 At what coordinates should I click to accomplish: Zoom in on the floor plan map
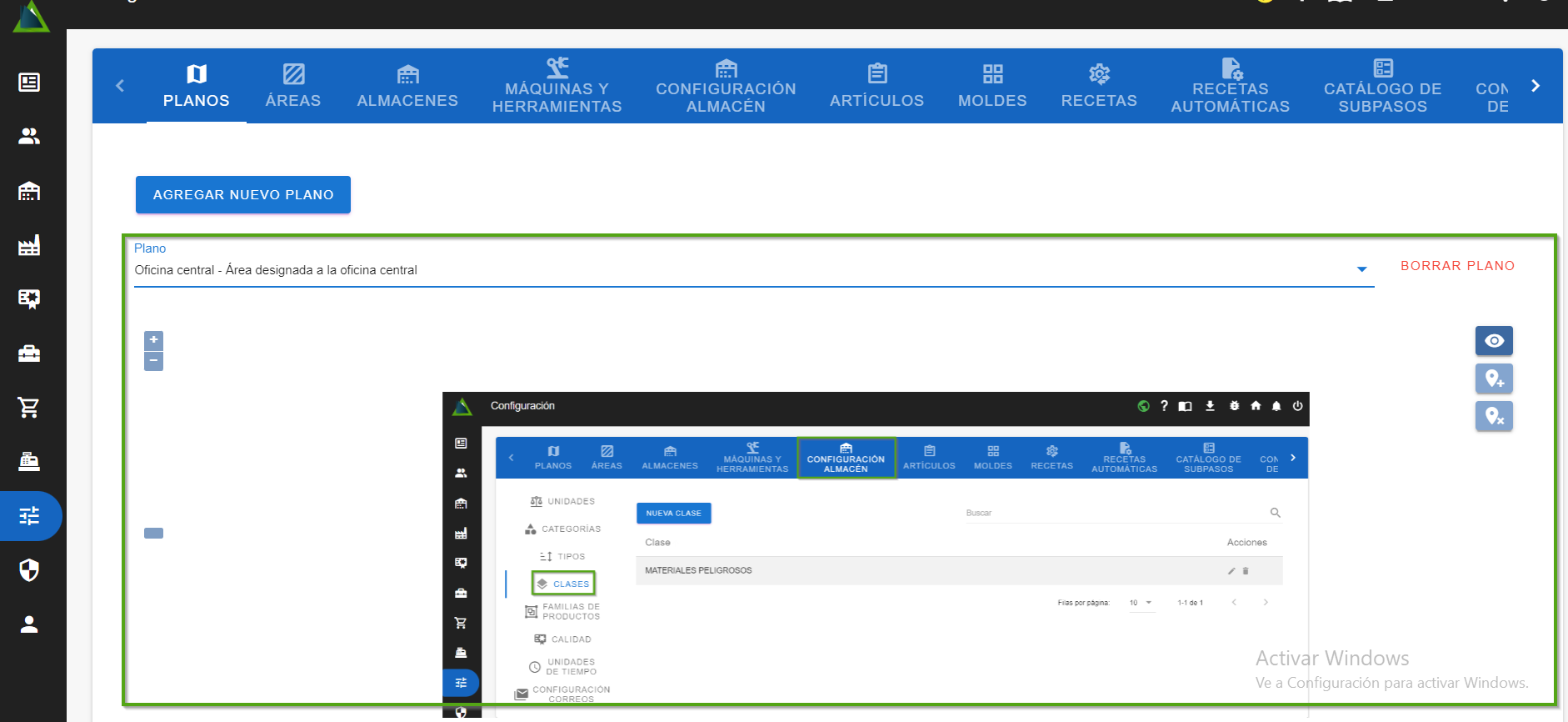click(x=153, y=340)
